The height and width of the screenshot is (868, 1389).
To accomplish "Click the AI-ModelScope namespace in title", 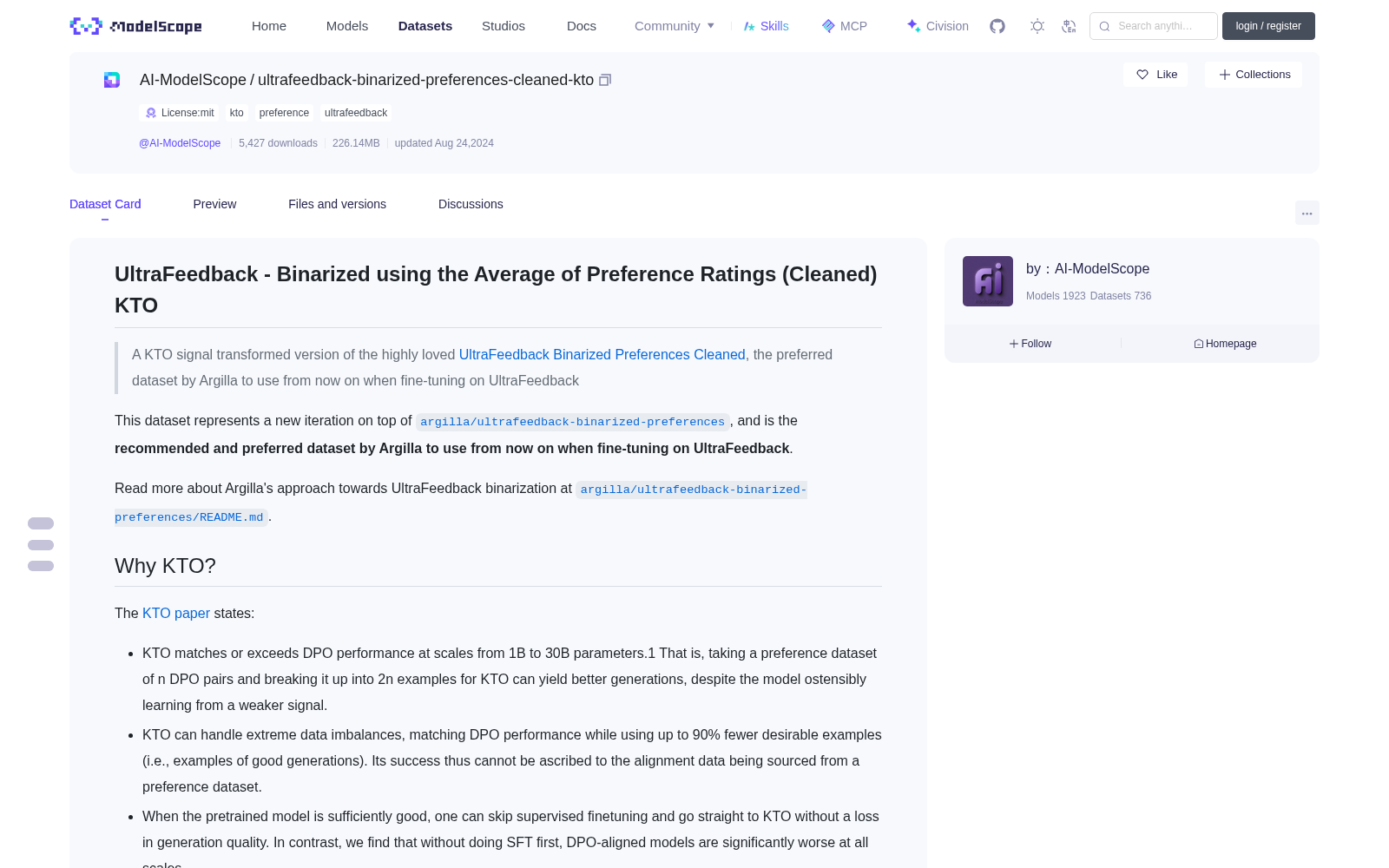I will pyautogui.click(x=193, y=80).
